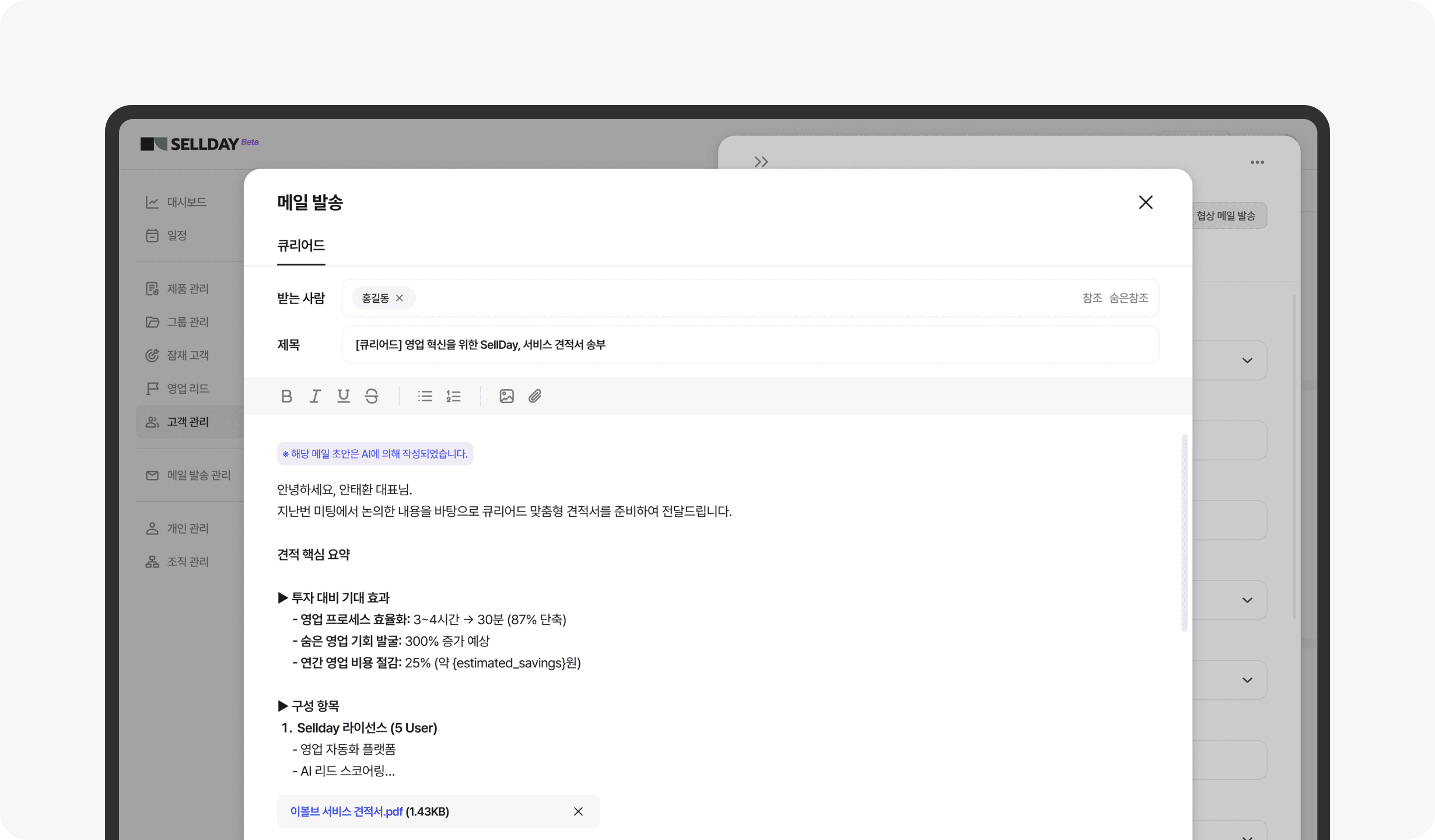This screenshot has width=1435, height=840.
Task: Open 일정 in the sidebar
Action: (166, 235)
